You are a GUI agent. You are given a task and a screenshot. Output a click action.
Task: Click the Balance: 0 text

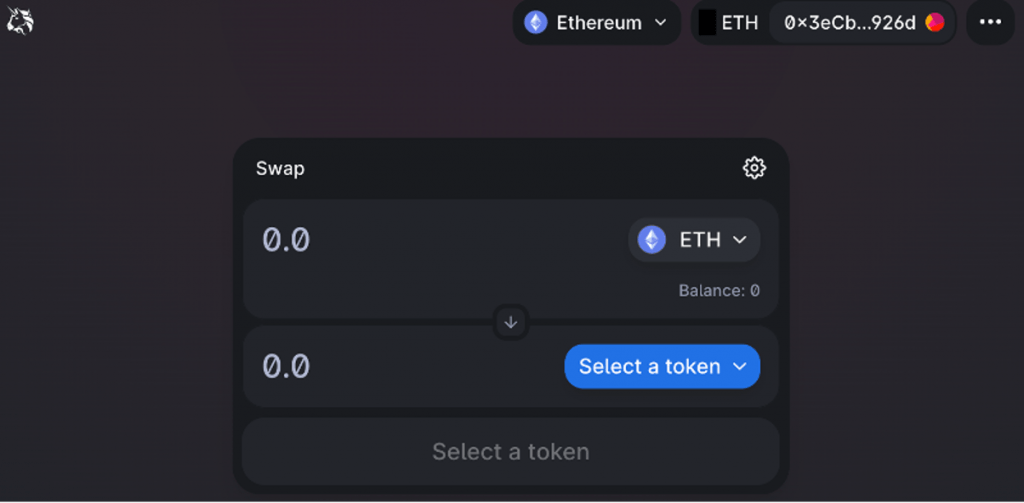tap(719, 291)
